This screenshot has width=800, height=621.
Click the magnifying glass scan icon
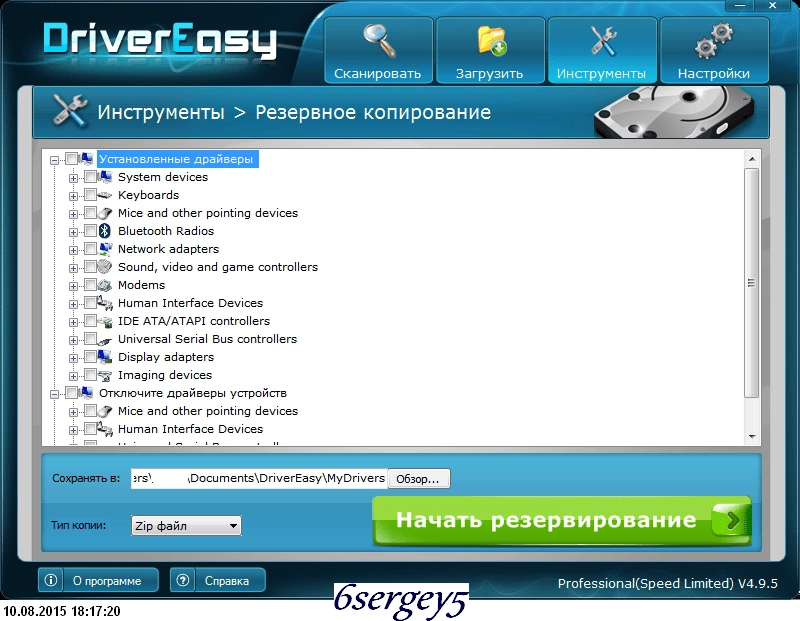pyautogui.click(x=380, y=40)
